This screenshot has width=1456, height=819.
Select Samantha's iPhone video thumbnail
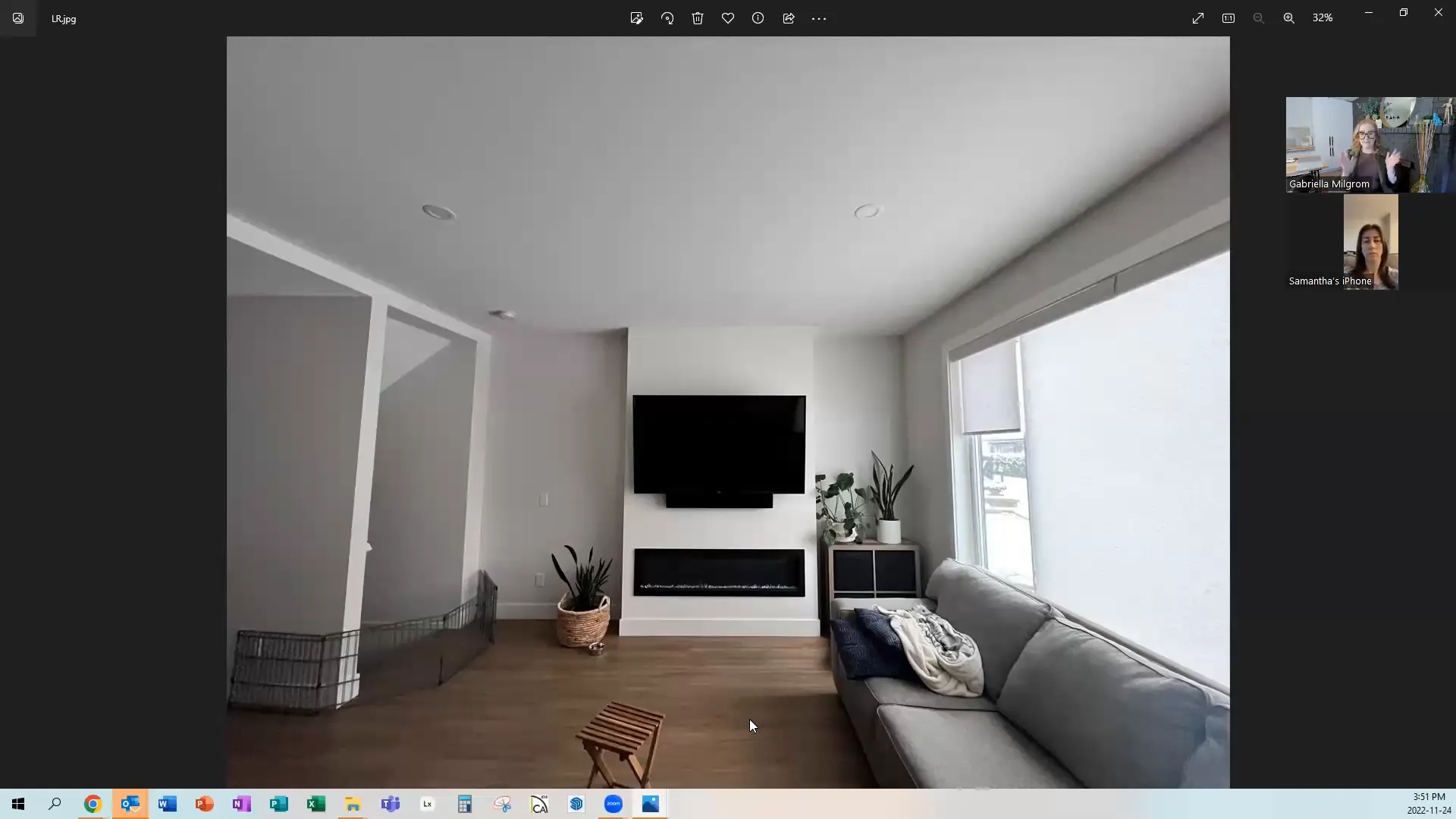tap(1370, 241)
